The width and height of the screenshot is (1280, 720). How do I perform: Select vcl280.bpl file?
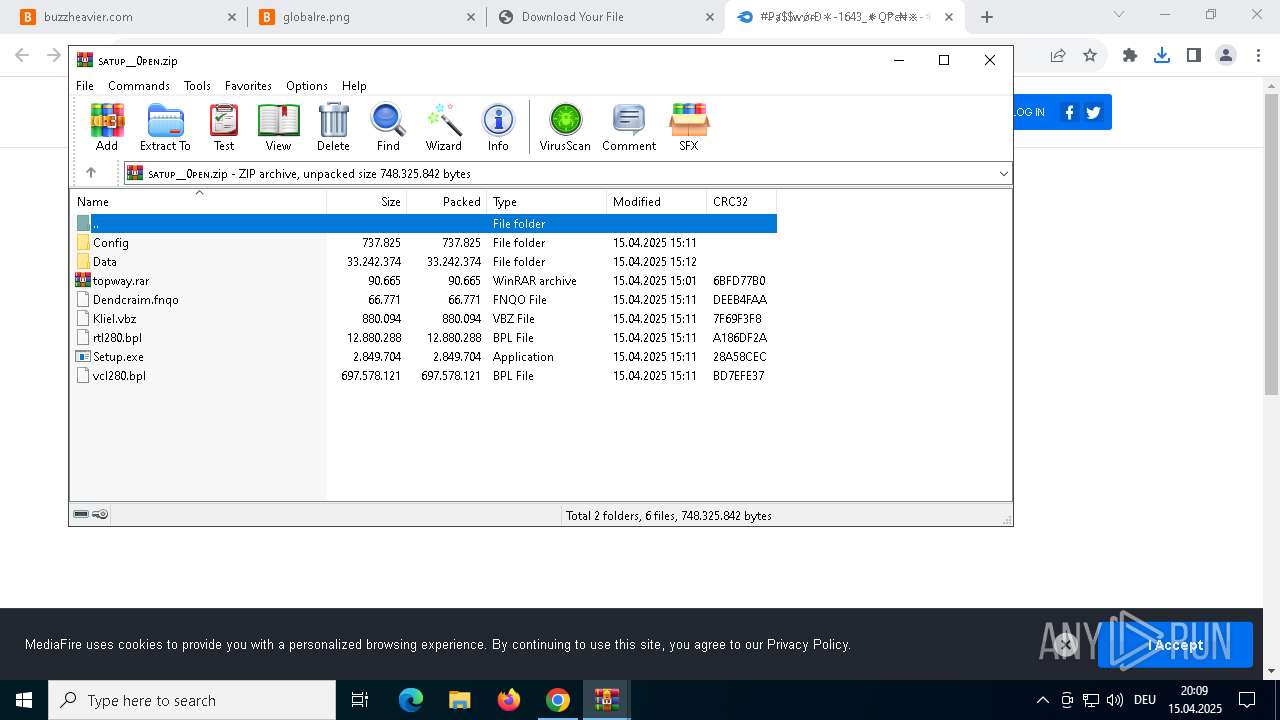point(424,375)
